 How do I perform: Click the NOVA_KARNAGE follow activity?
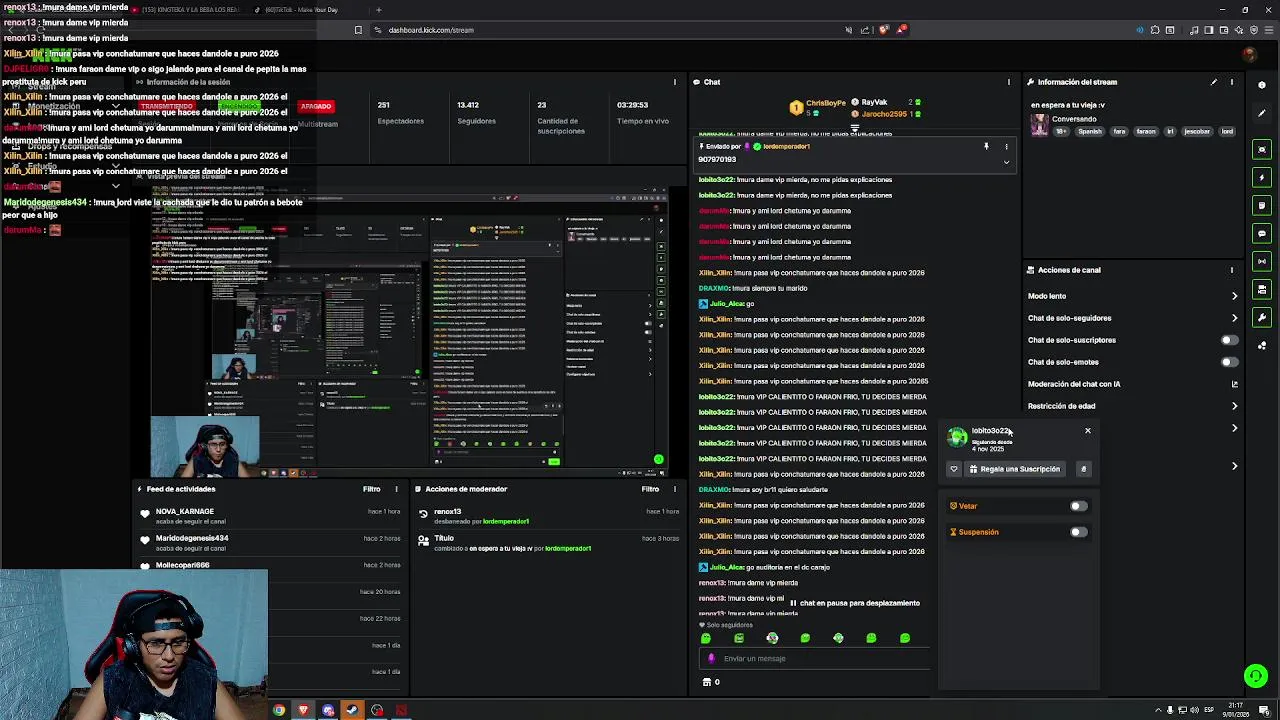pos(270,516)
